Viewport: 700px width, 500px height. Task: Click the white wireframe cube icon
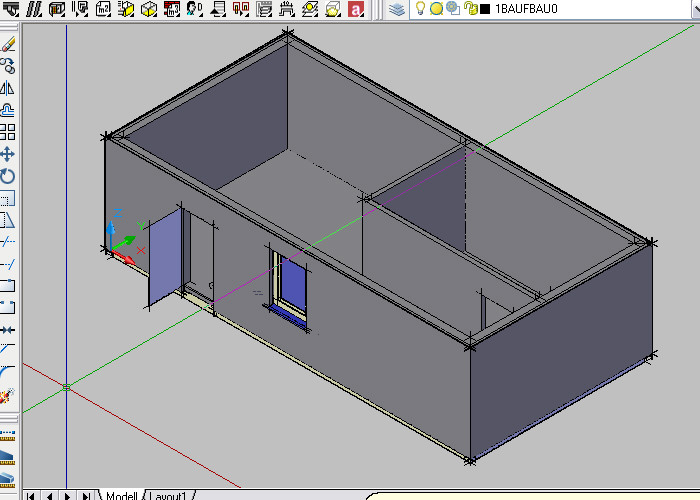(x=149, y=9)
